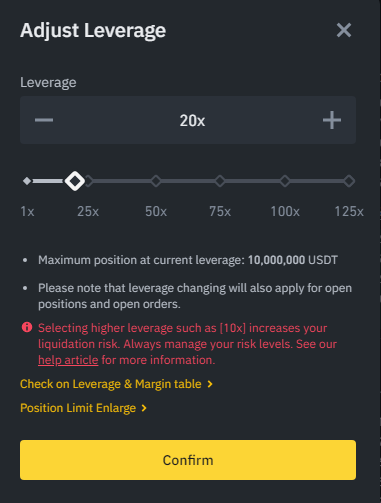This screenshot has height=503, width=381.
Task: Open the help article link
Action: 68,360
